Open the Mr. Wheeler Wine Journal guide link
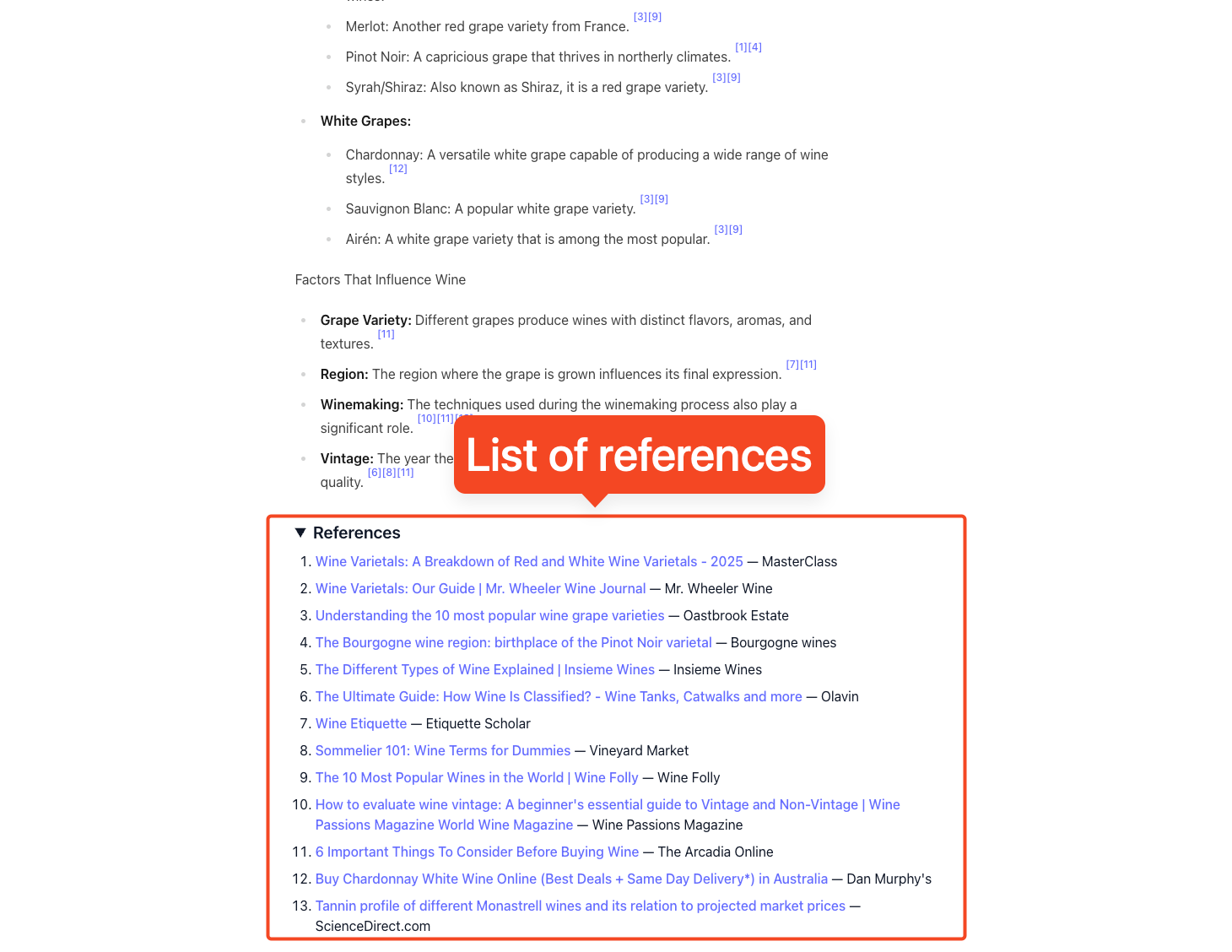 point(480,588)
